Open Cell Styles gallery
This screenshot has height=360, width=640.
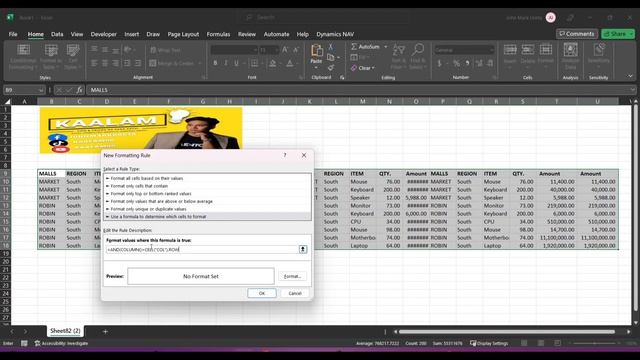[73, 57]
